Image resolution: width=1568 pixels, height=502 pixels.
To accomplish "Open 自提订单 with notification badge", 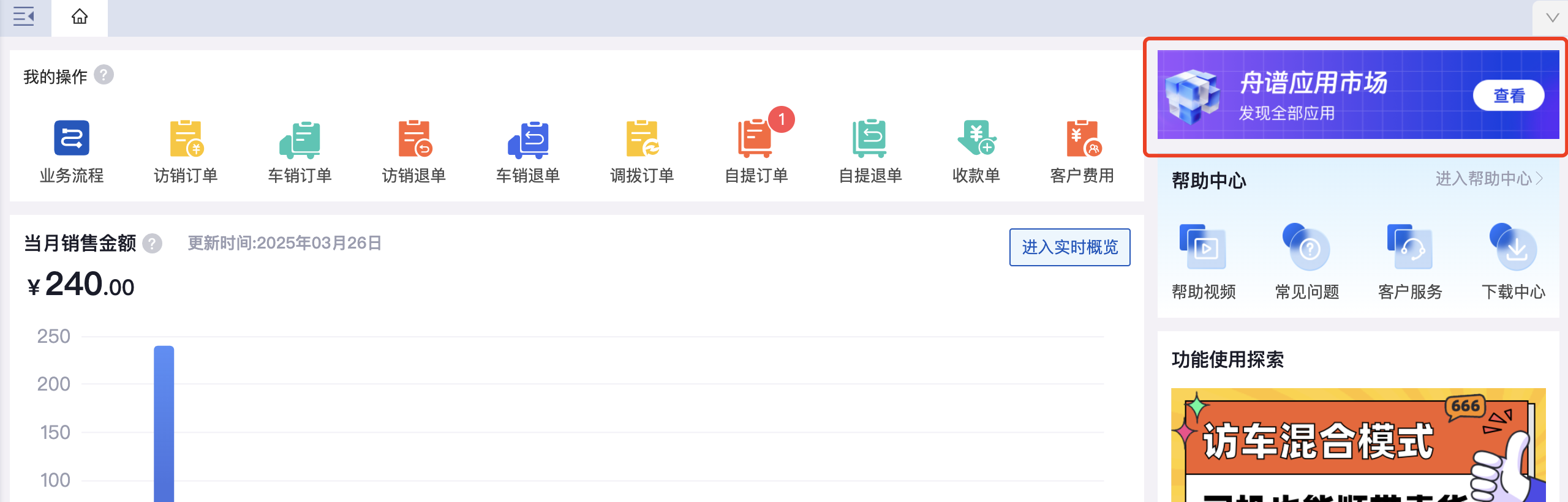I will coord(756,138).
